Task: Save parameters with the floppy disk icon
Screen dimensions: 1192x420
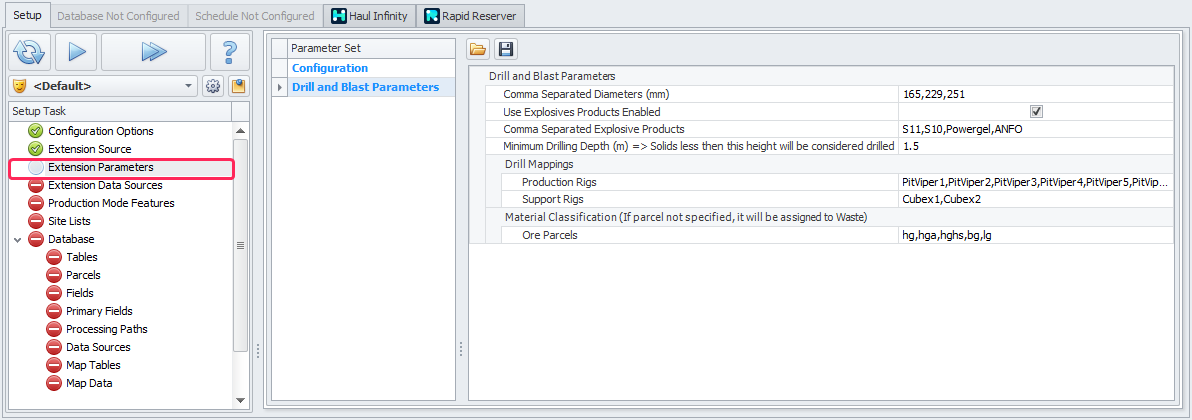Action: click(x=506, y=49)
